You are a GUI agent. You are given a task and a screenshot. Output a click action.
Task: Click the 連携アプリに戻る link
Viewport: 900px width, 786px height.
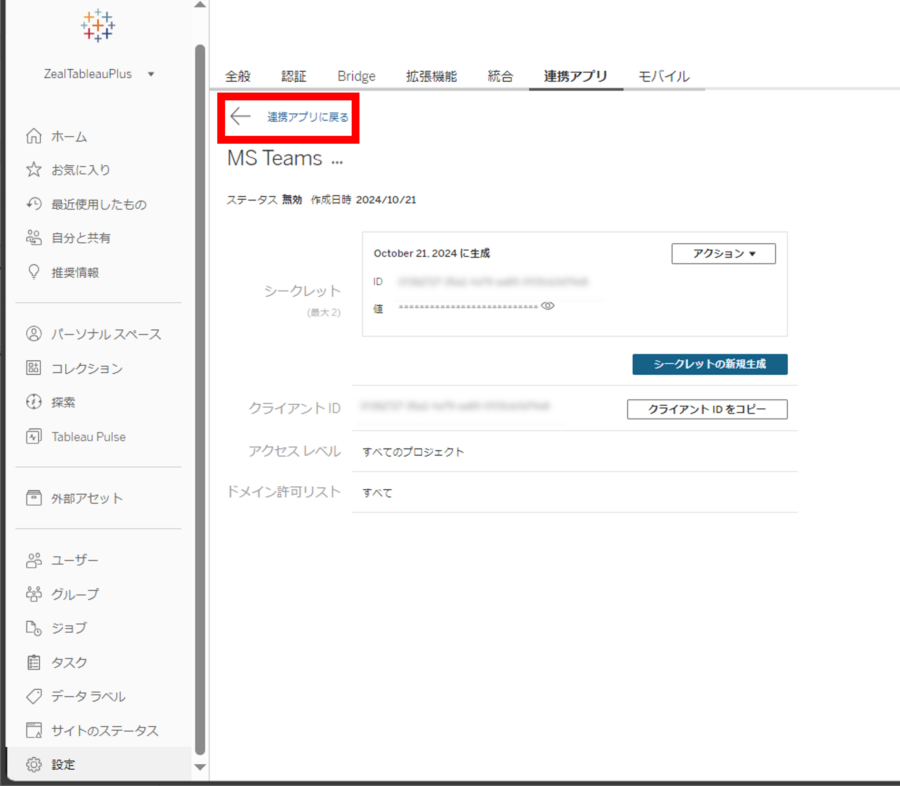point(308,117)
